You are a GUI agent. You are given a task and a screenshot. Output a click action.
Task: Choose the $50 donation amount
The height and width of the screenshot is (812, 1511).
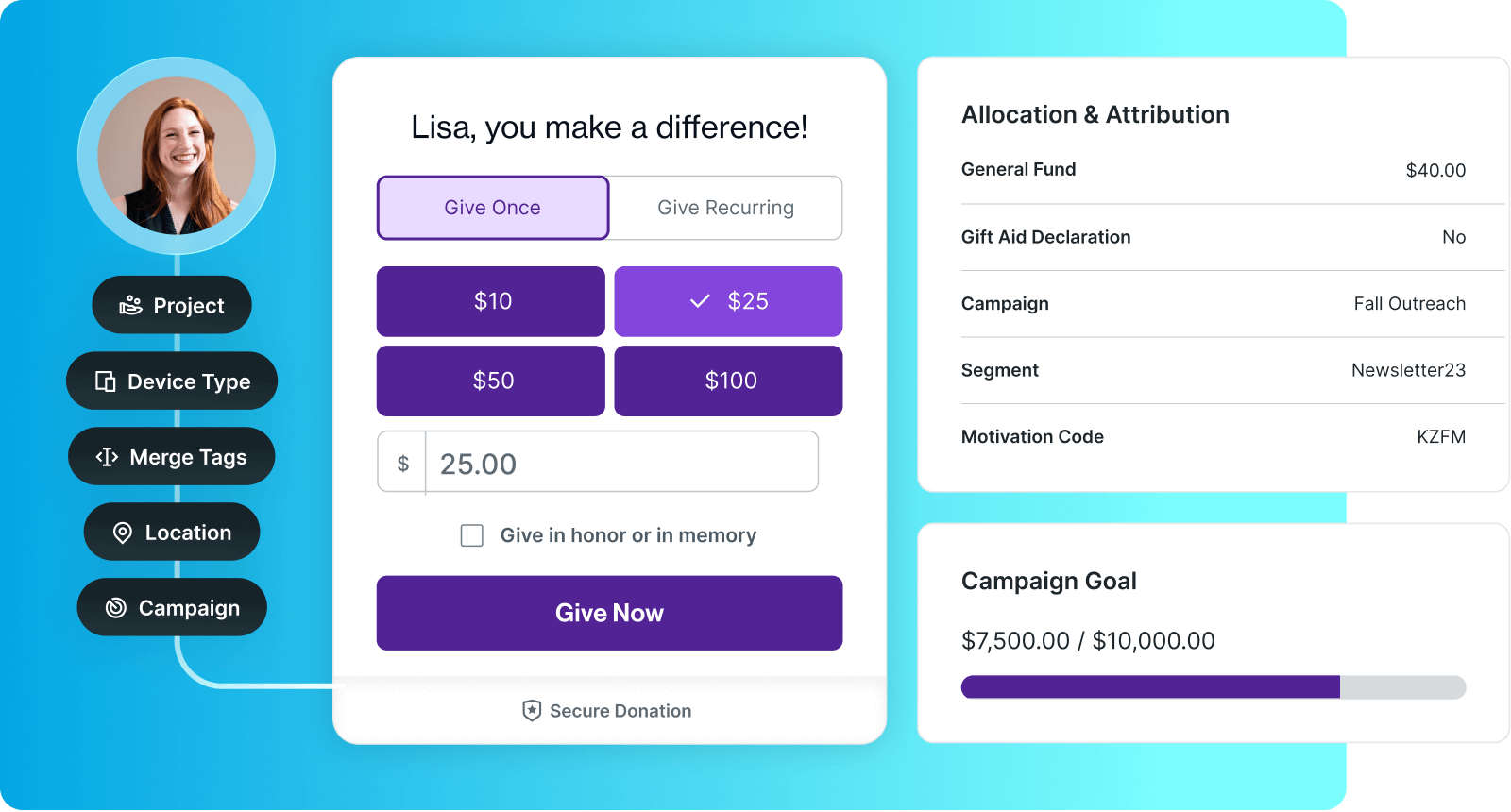[491, 381]
